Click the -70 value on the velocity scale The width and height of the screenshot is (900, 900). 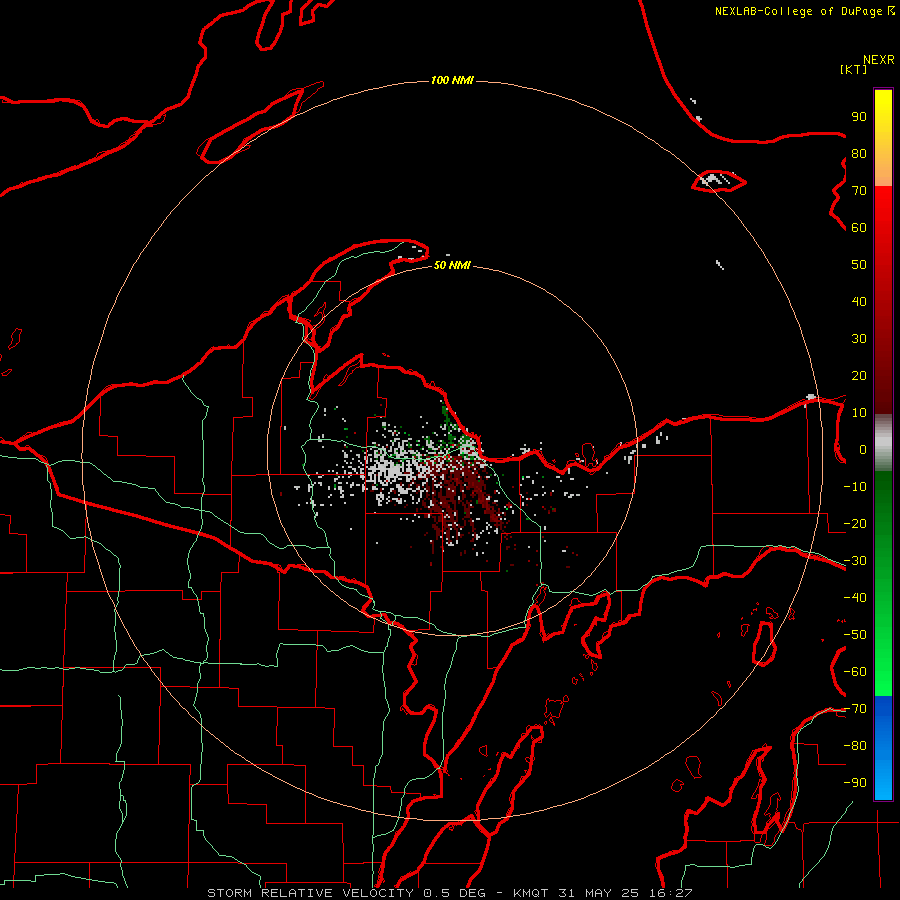[x=855, y=709]
